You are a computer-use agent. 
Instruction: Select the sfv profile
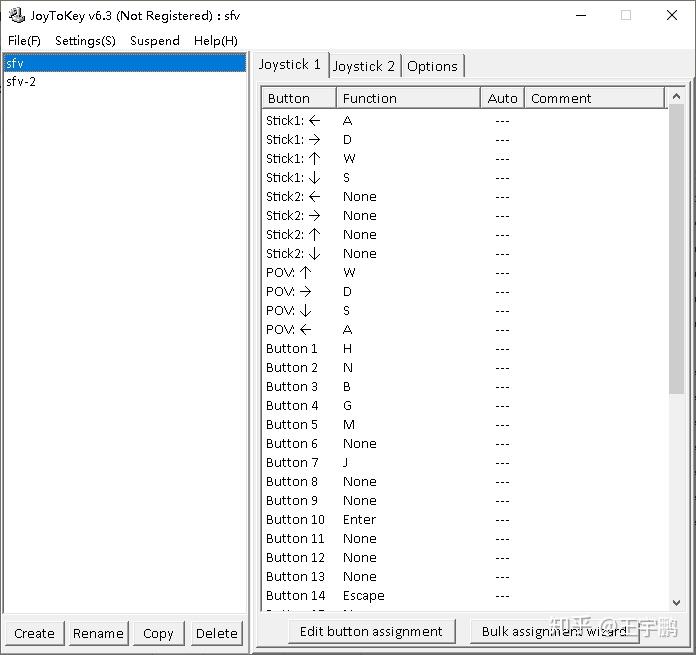coord(125,63)
